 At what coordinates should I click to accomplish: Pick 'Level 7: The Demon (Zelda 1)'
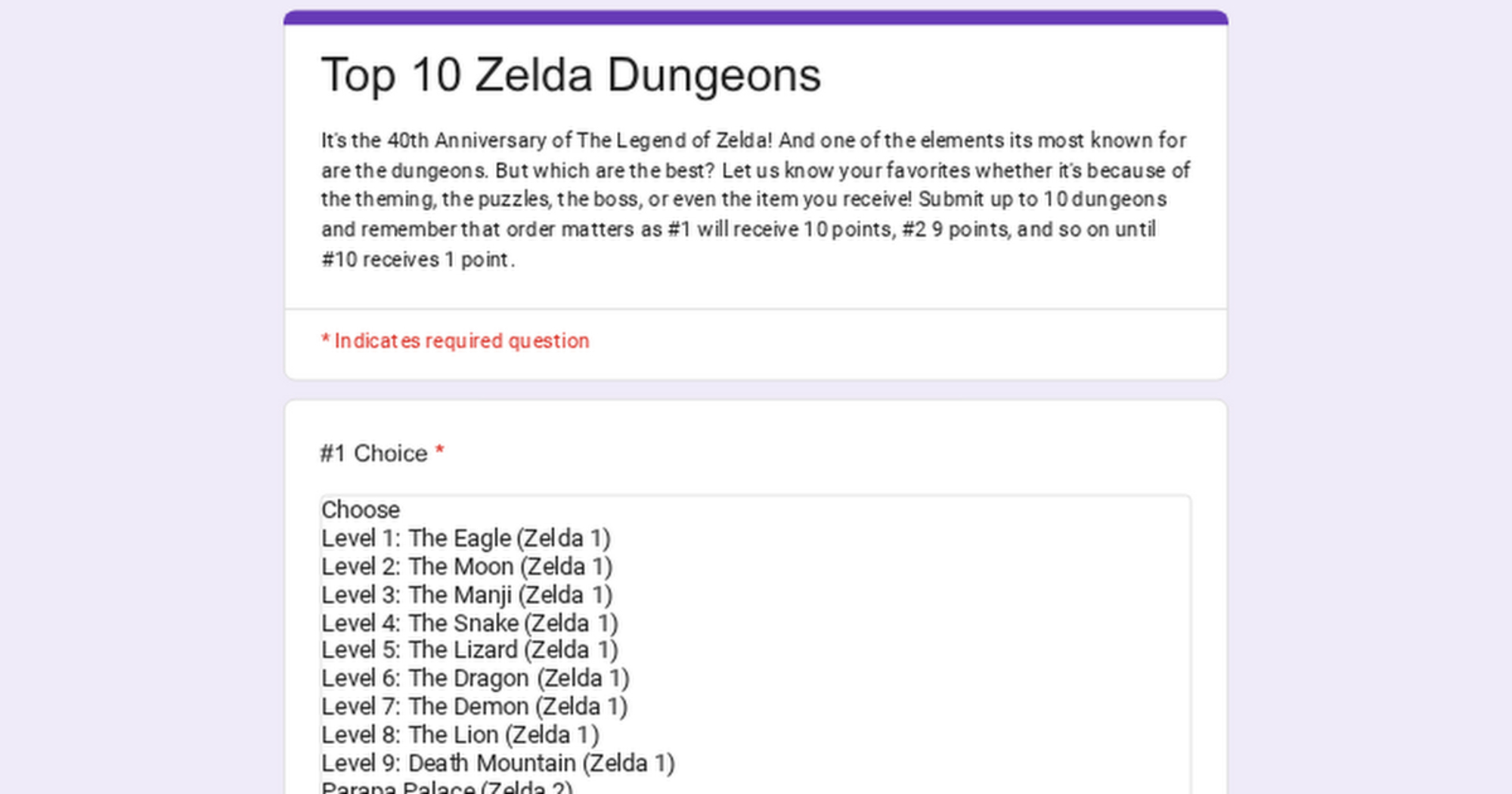(x=474, y=706)
